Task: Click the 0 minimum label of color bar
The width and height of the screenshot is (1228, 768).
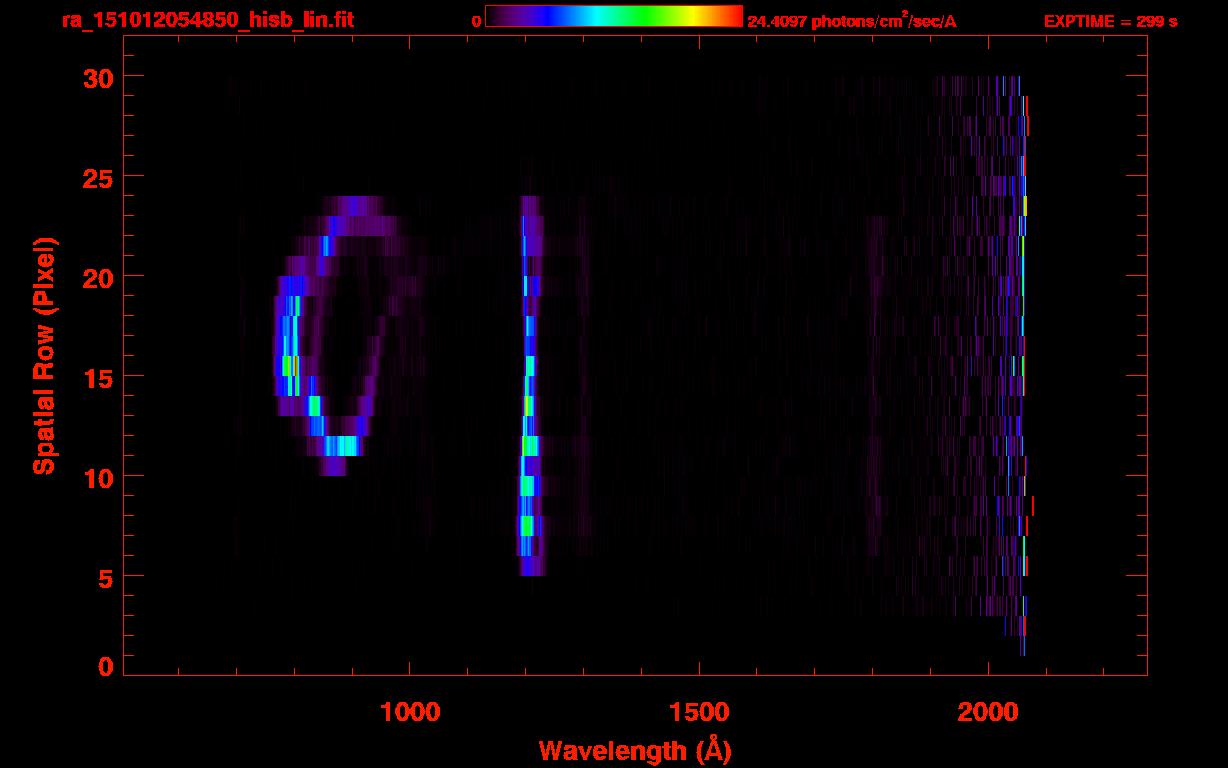Action: click(x=476, y=21)
